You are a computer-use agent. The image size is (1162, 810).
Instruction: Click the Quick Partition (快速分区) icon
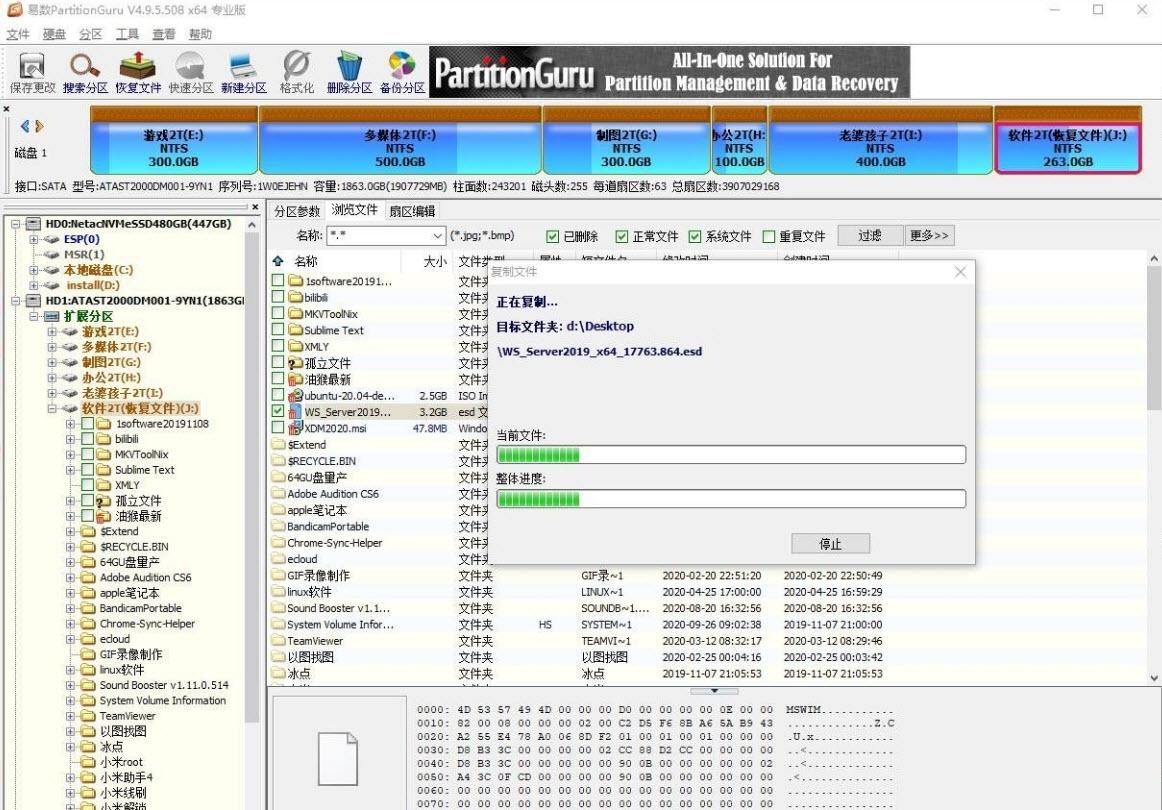(190, 73)
